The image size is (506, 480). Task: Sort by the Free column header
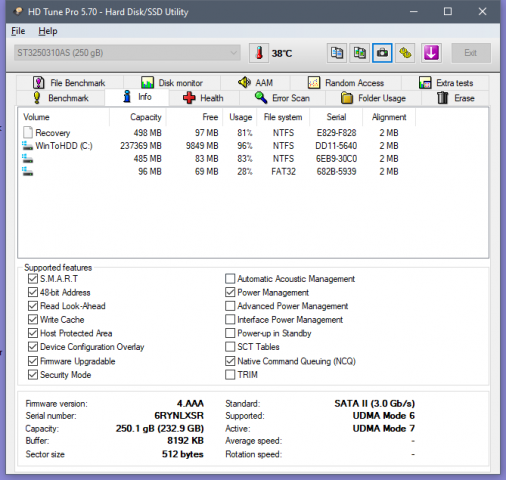point(194,117)
